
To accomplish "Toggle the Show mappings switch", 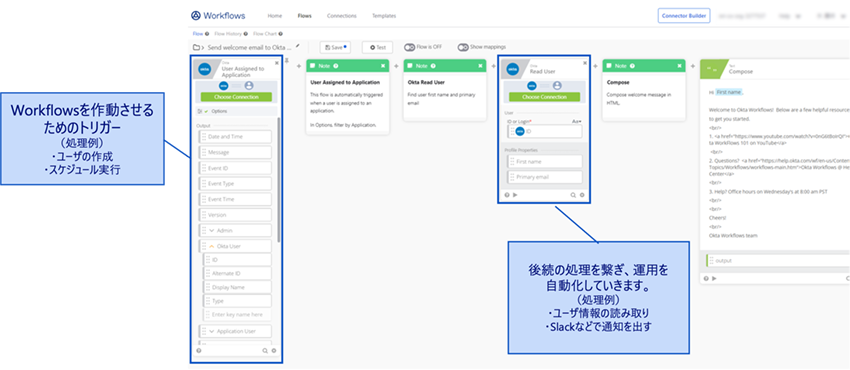I will [463, 47].
